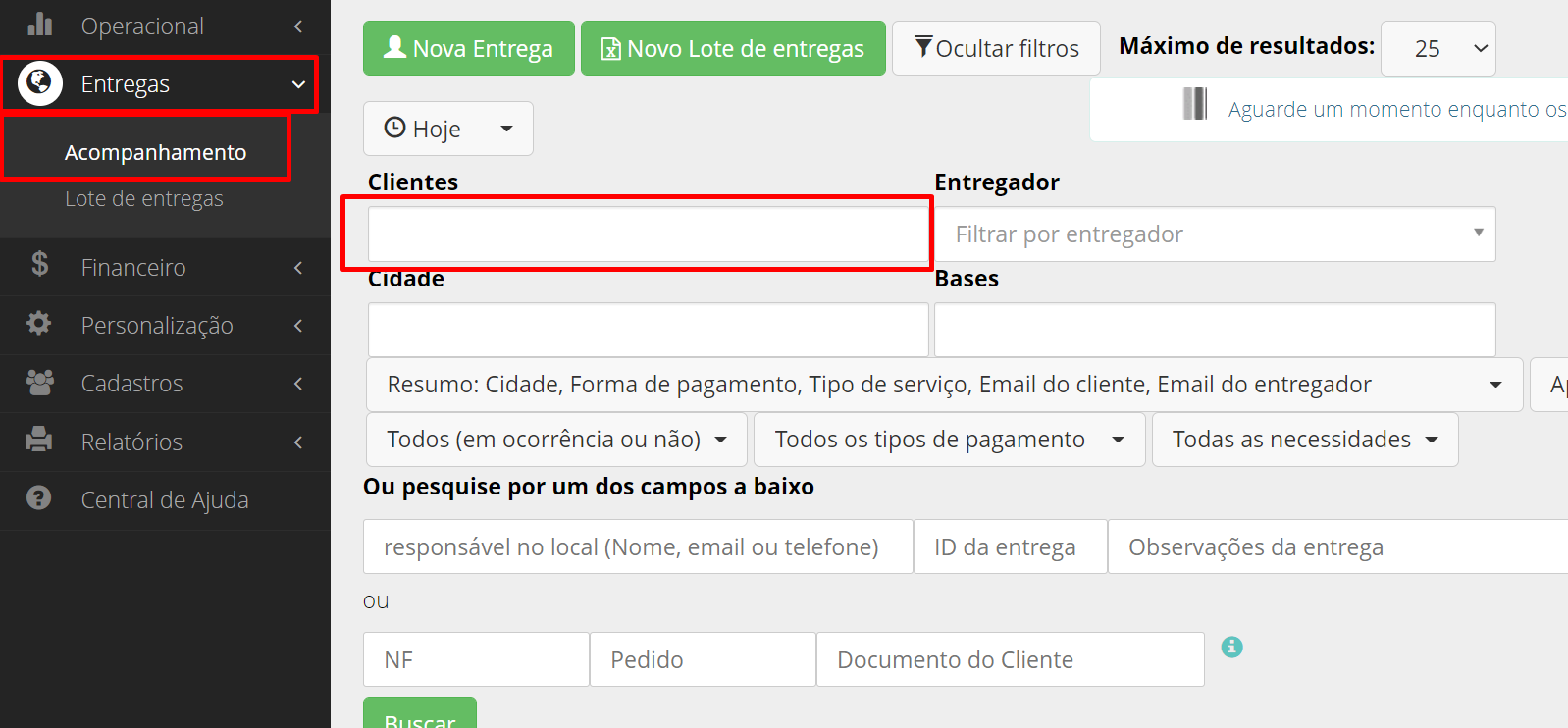
Task: Open Lote de entregas submenu item
Action: pos(144,198)
